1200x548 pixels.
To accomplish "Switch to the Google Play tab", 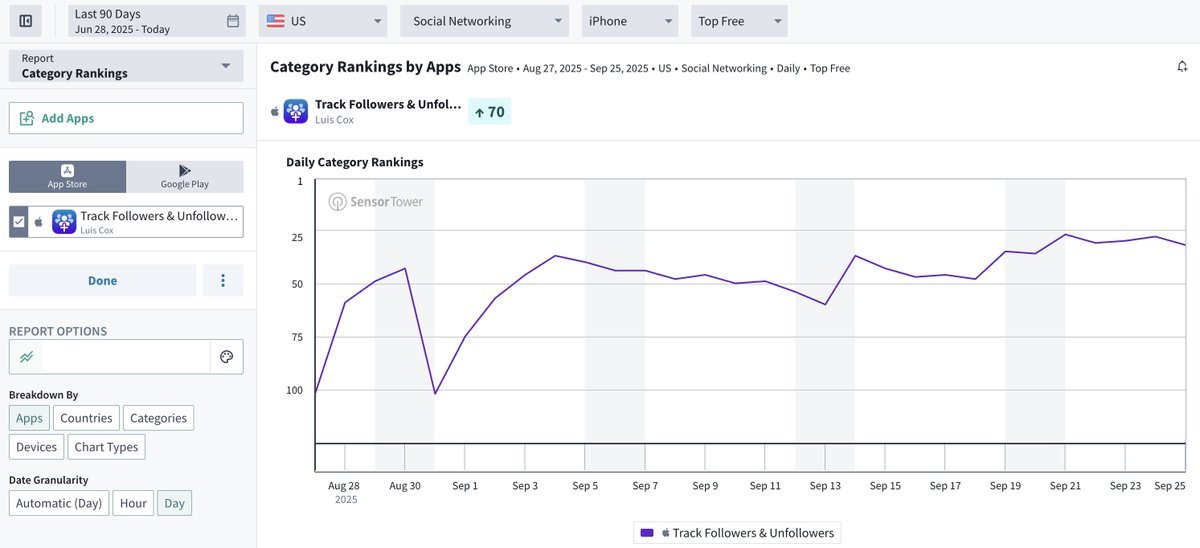I will point(185,177).
